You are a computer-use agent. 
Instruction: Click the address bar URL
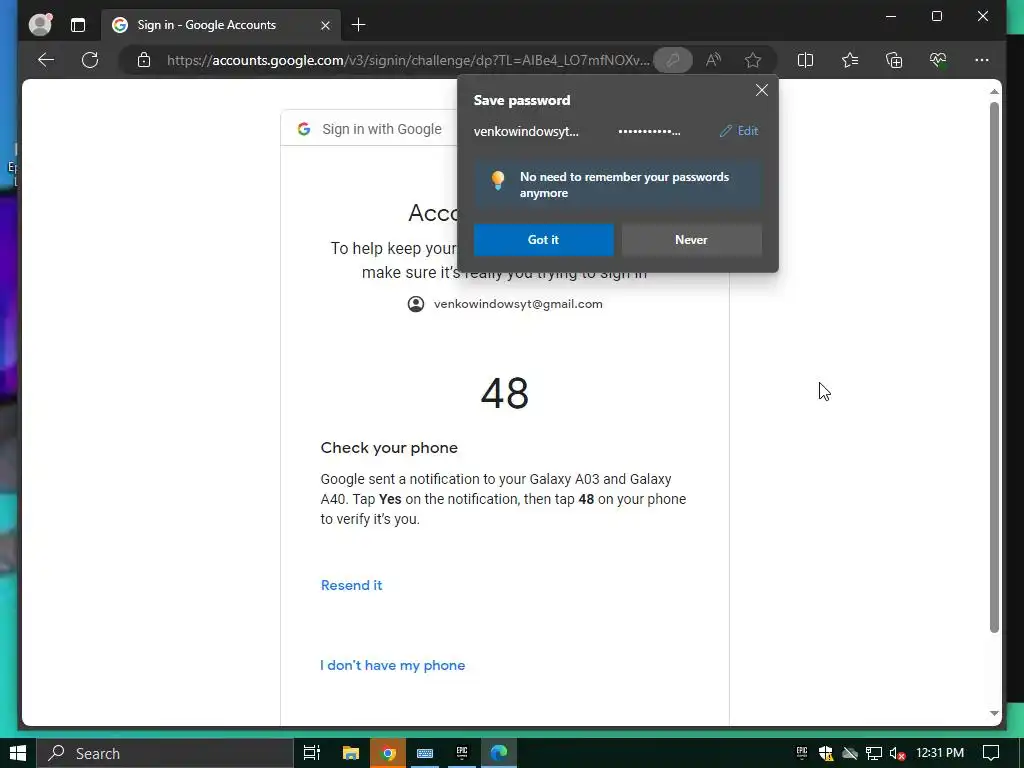click(x=408, y=60)
